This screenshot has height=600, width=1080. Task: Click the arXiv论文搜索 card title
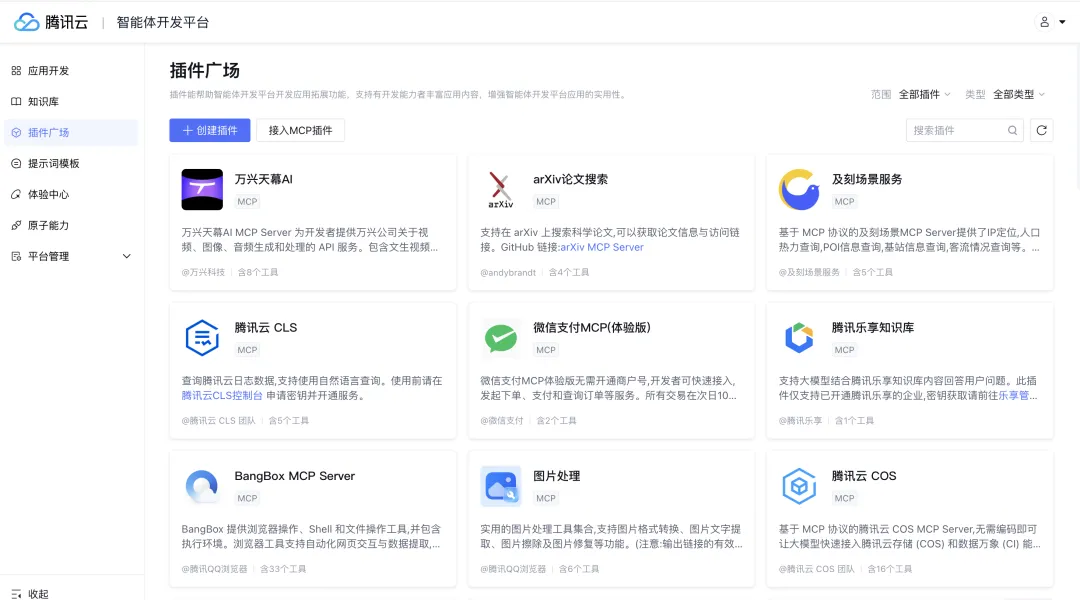(570, 179)
